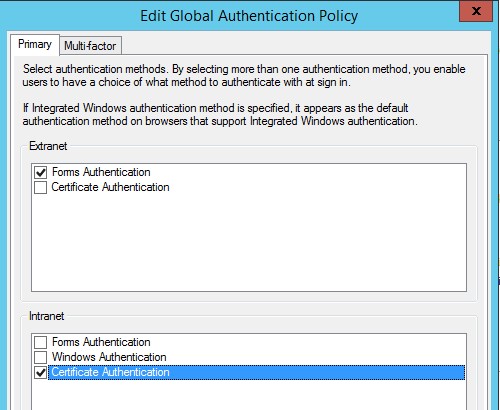Click empty space in the Extranet list box
Screen dimensions: 500x410
click(x=249, y=243)
